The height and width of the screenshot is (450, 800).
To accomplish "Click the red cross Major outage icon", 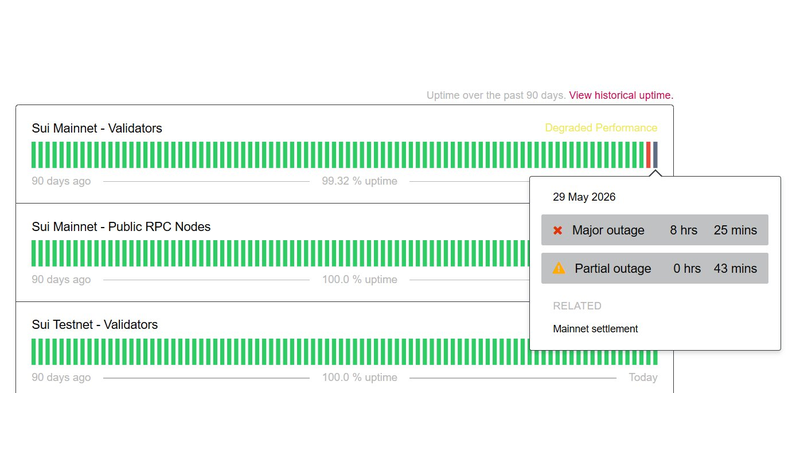I will coord(558,230).
